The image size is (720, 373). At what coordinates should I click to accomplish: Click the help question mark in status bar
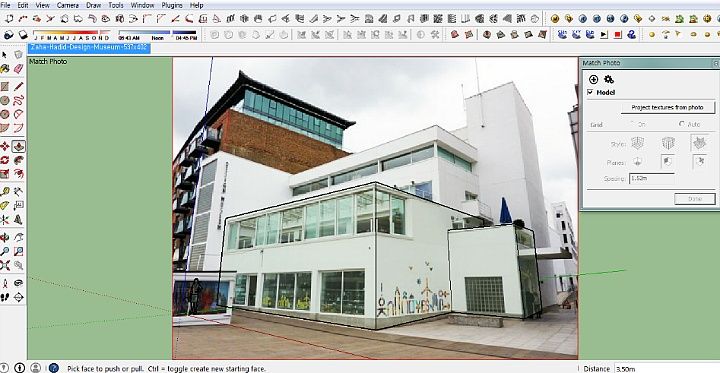[x=54, y=368]
